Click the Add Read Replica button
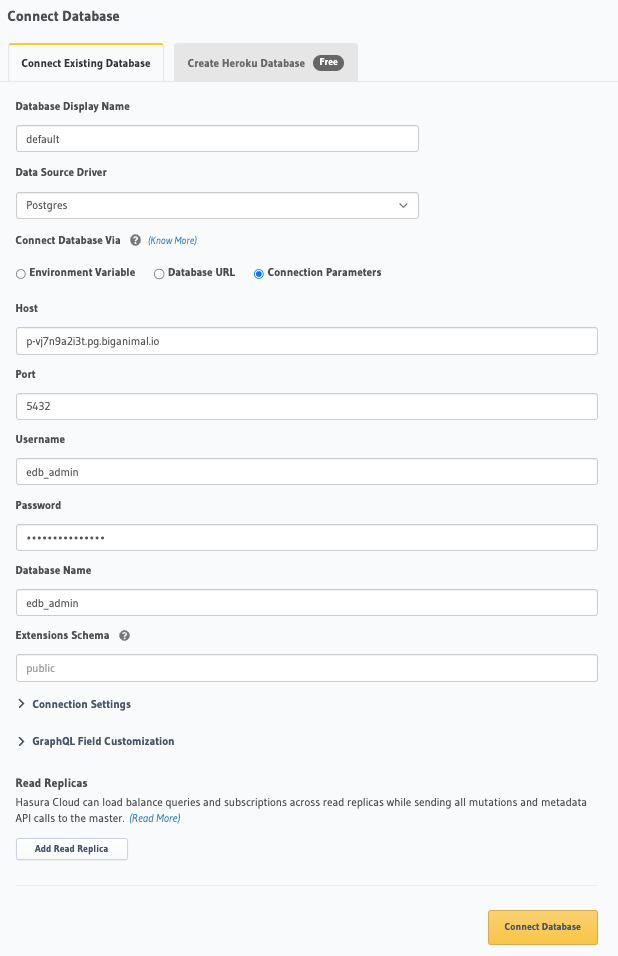The height and width of the screenshot is (956, 618). click(x=71, y=848)
